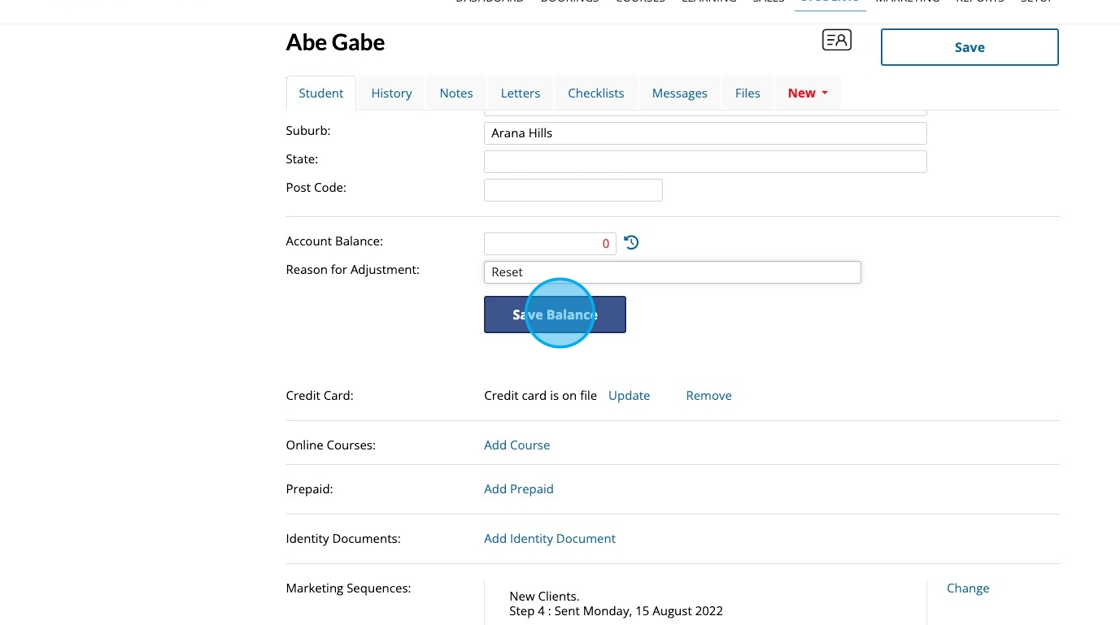Click the Post Code input field
This screenshot has width=1120, height=625.
[x=573, y=190]
